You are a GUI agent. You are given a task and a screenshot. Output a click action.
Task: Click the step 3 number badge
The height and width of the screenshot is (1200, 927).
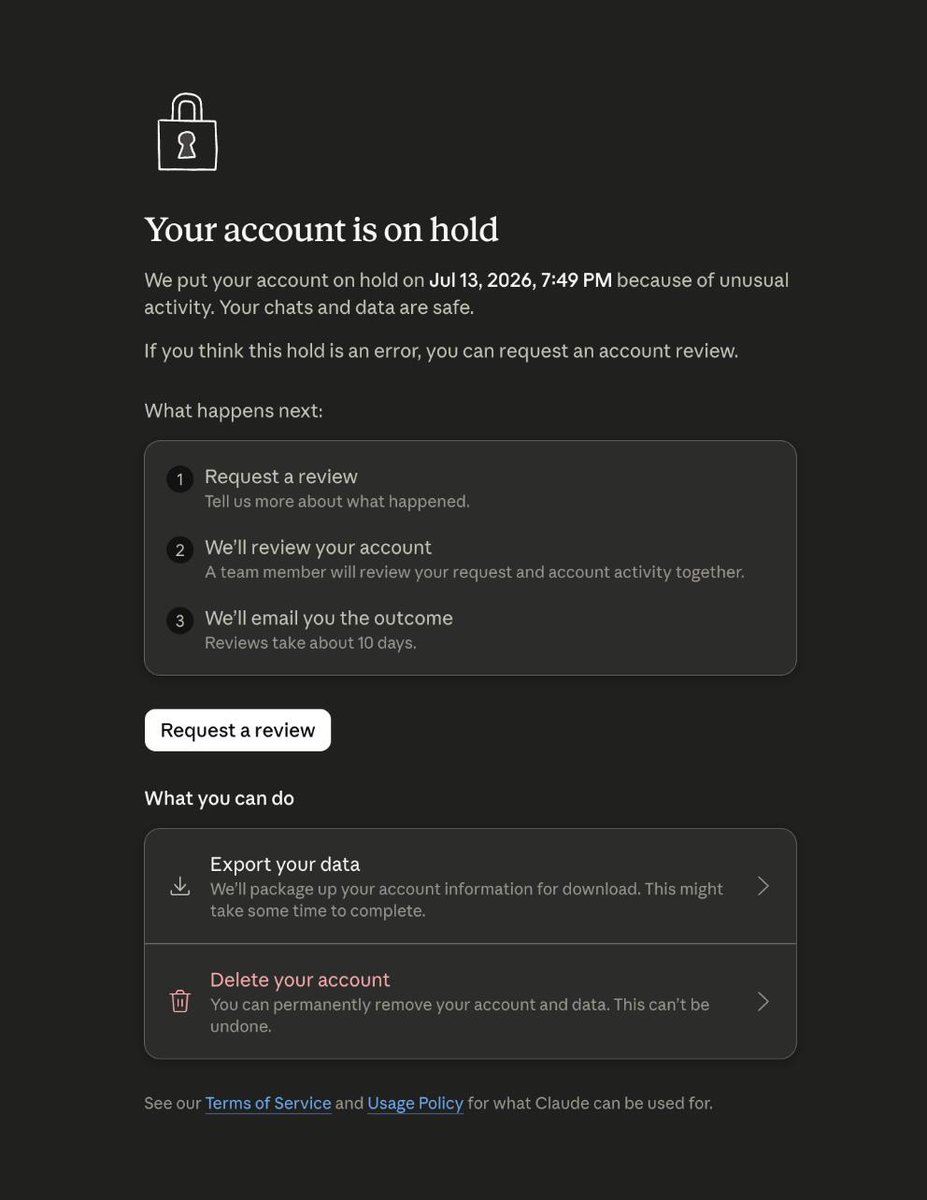click(180, 621)
